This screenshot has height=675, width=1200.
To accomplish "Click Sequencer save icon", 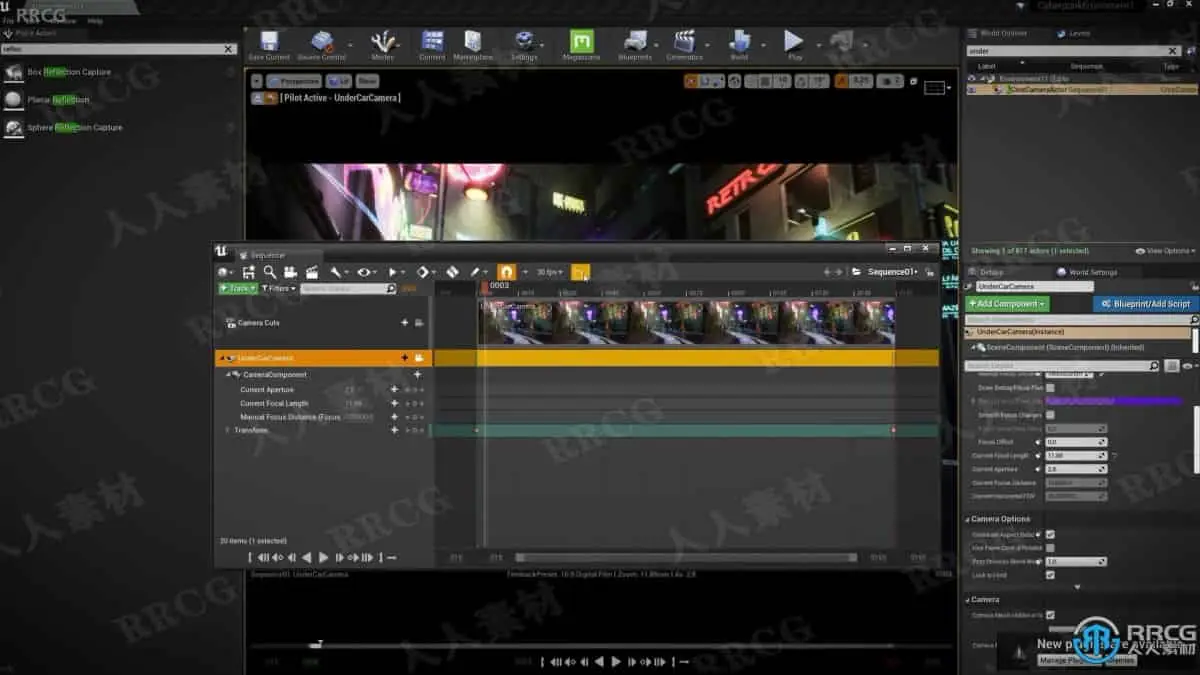I will [248, 272].
